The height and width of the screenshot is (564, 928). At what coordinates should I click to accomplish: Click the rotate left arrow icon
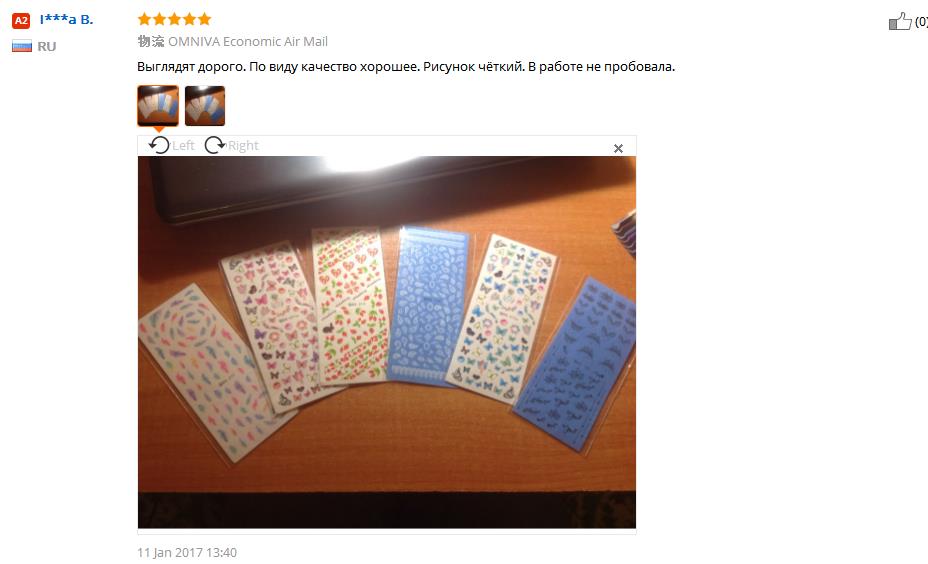tap(159, 145)
